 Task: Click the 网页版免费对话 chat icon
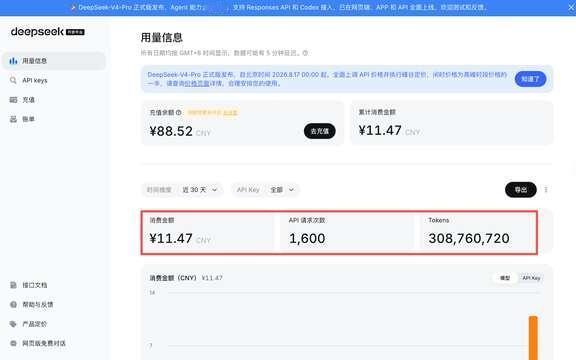point(13,343)
